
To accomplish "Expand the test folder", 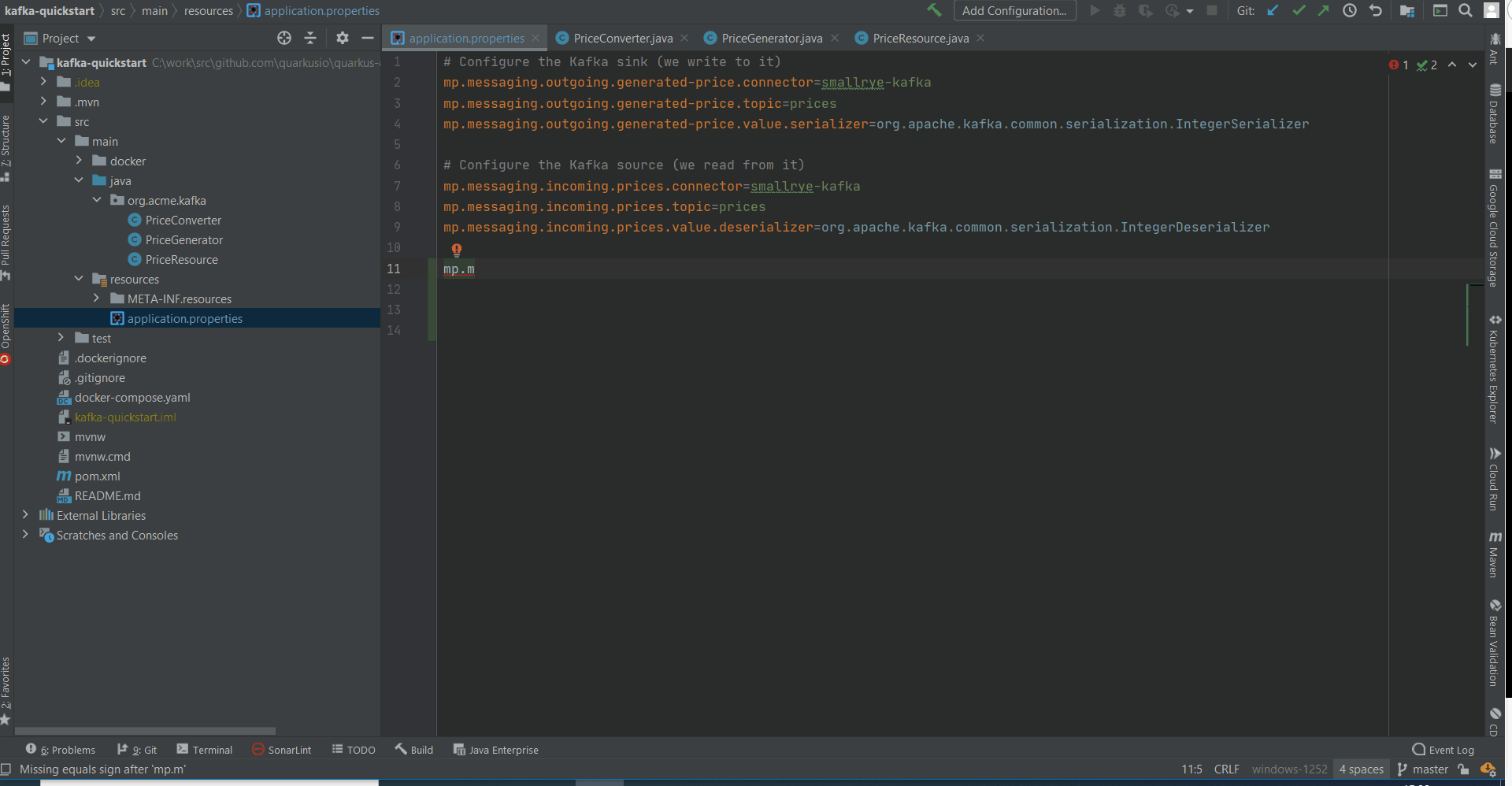I will (61, 338).
